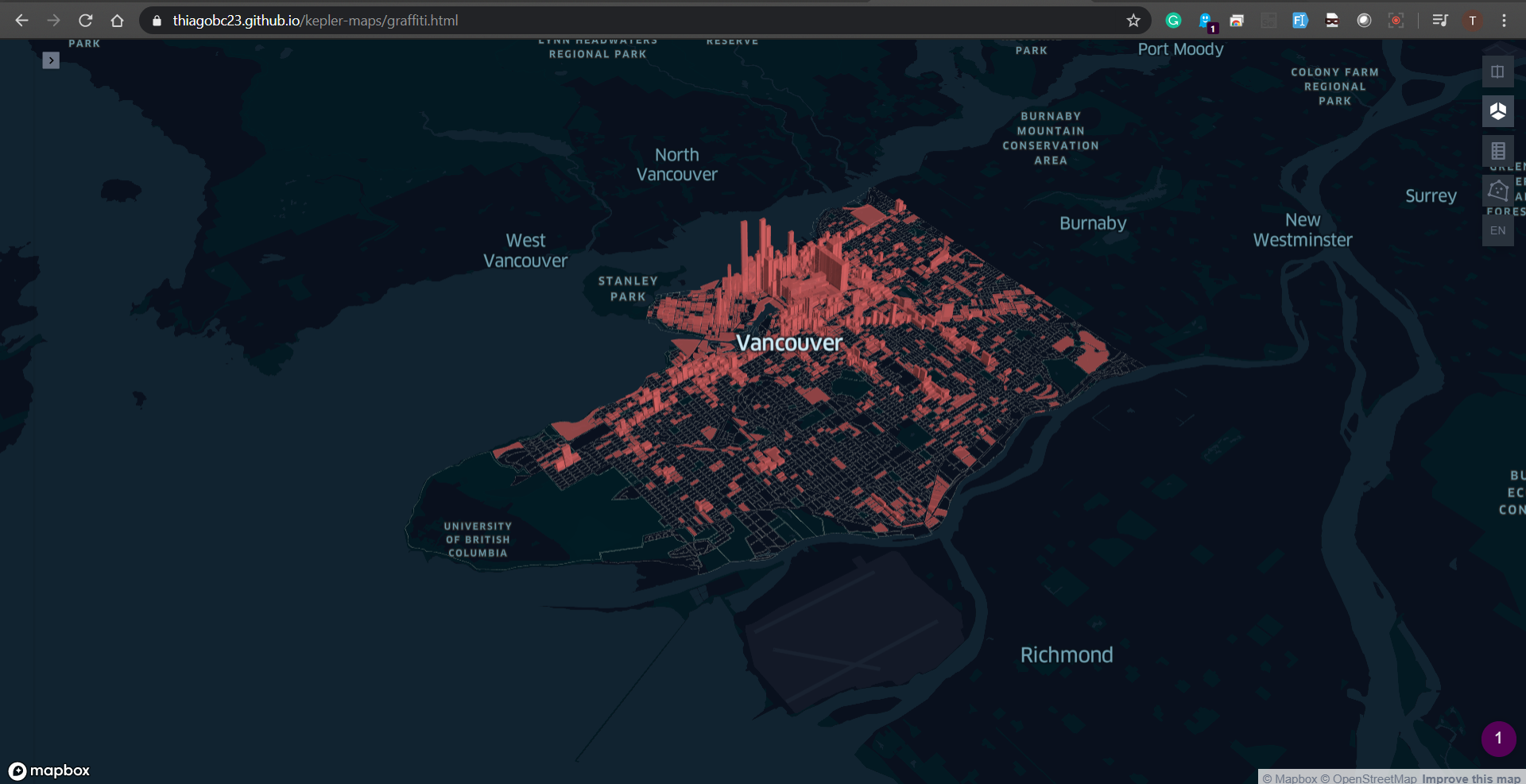The height and width of the screenshot is (784, 1526).
Task: Open the Google Photos extension
Action: (1237, 21)
